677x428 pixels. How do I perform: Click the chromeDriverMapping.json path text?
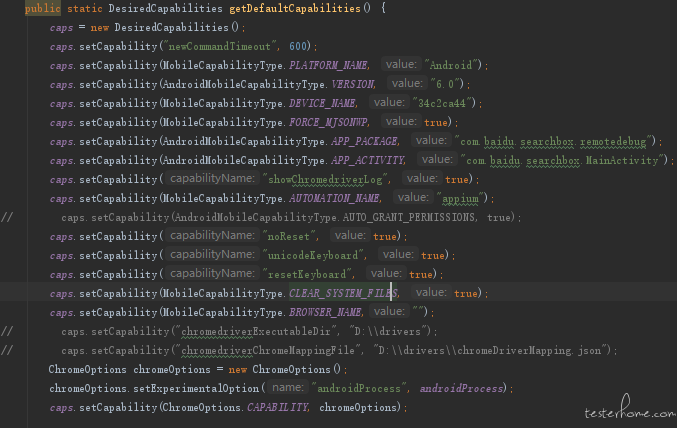coord(529,350)
